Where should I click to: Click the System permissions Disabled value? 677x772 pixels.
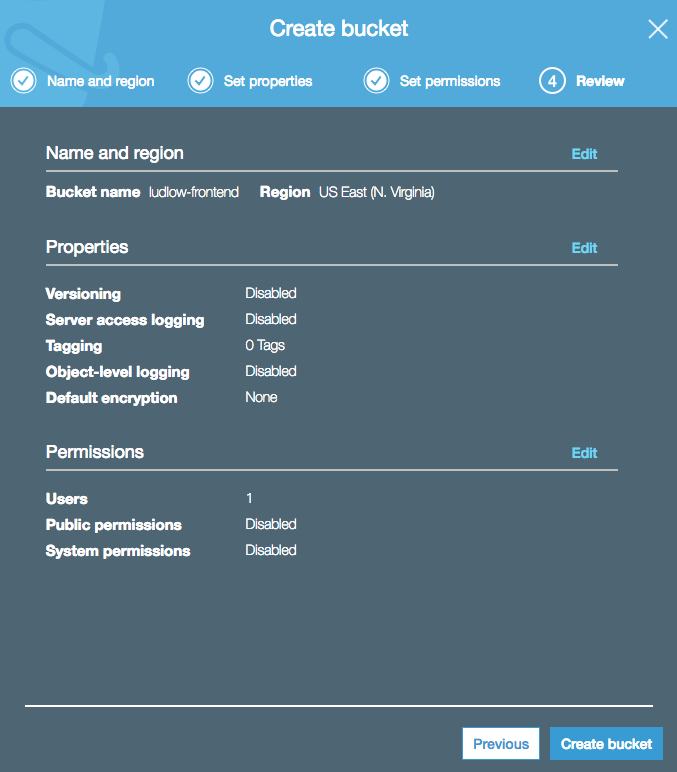(271, 550)
